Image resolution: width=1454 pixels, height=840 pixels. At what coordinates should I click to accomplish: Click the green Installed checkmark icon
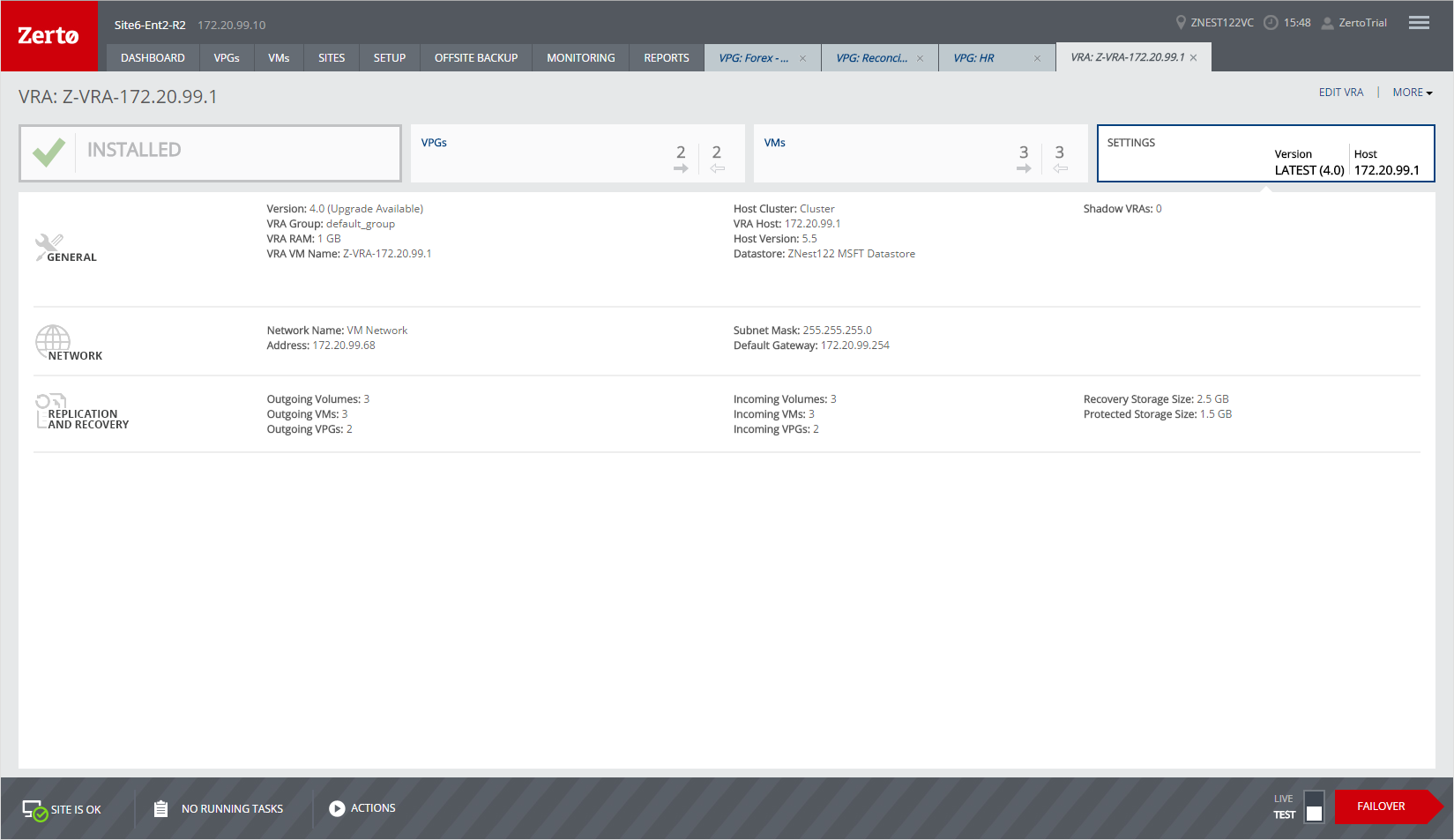pos(49,152)
